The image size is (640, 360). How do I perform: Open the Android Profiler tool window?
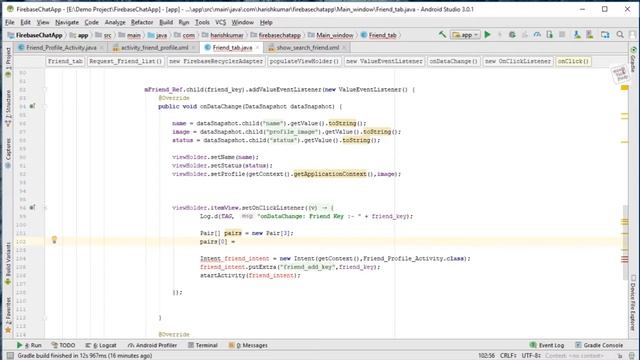pos(153,345)
